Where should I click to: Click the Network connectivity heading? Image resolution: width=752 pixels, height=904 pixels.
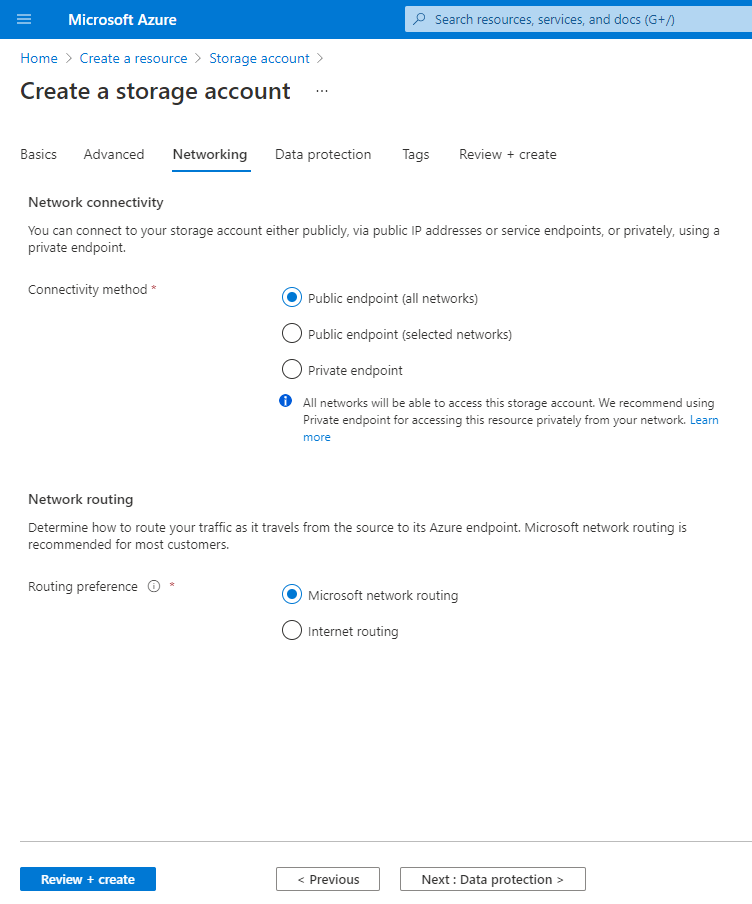tap(96, 202)
